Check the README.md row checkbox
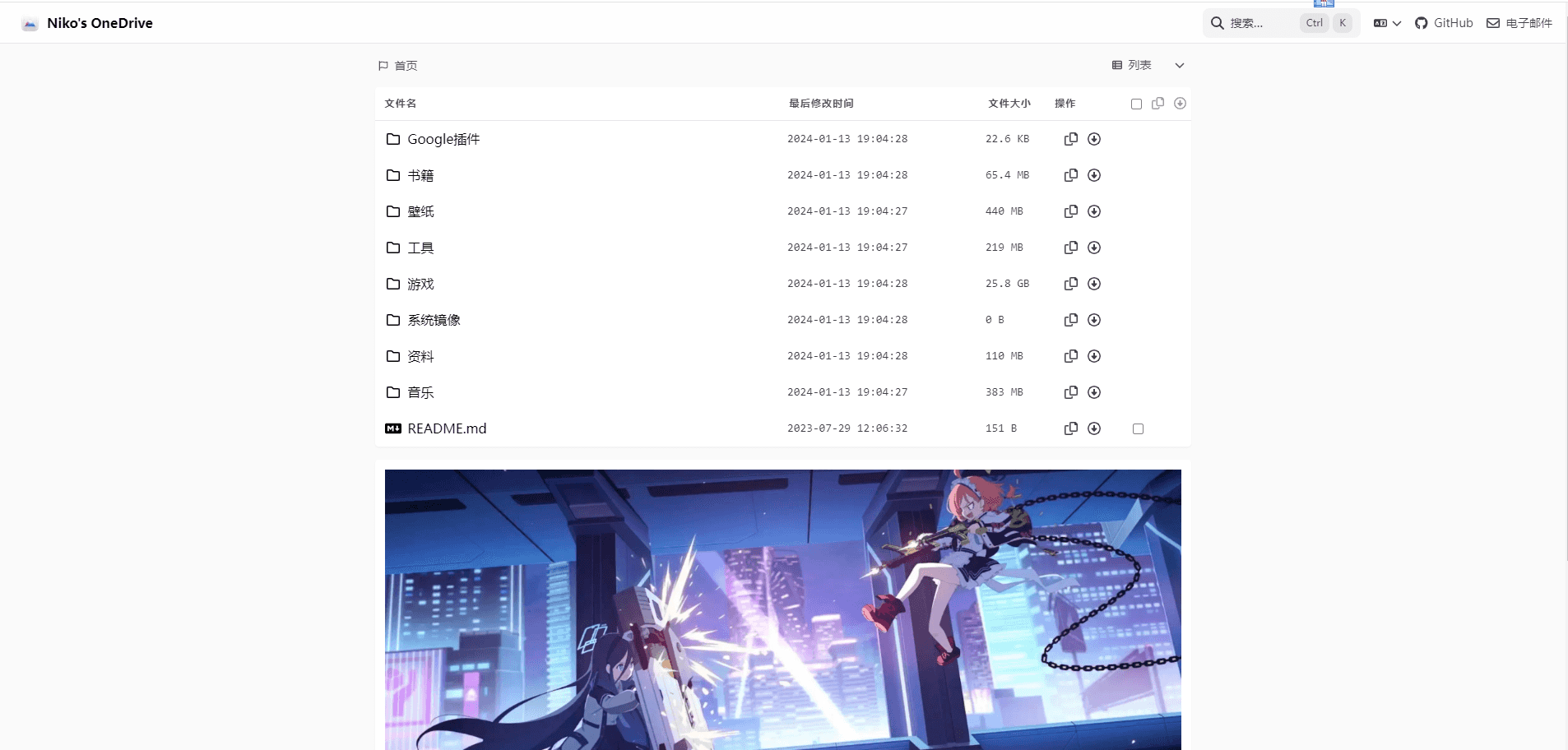 tap(1138, 428)
